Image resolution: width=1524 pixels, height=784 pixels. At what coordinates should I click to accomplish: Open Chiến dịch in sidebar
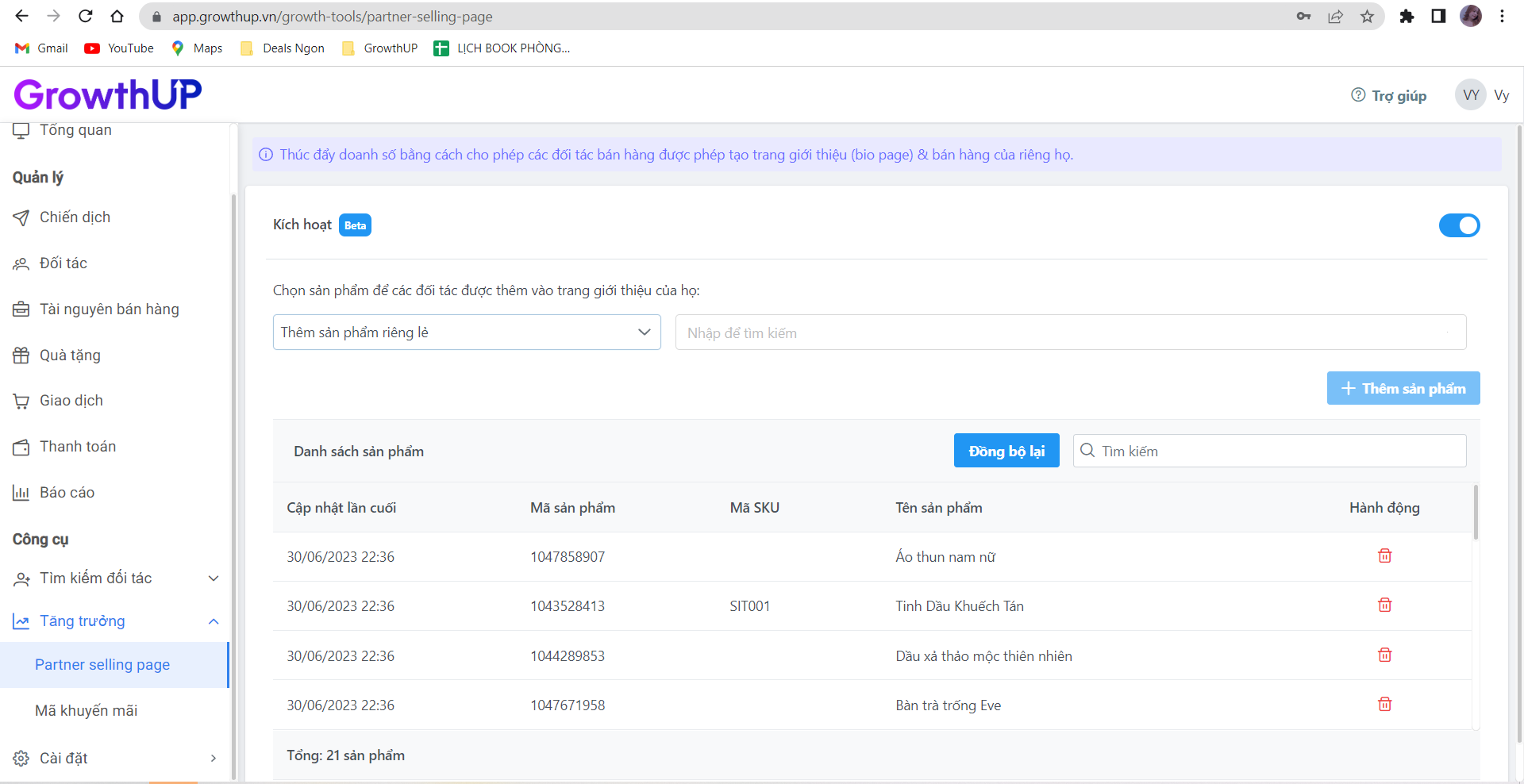(75, 217)
